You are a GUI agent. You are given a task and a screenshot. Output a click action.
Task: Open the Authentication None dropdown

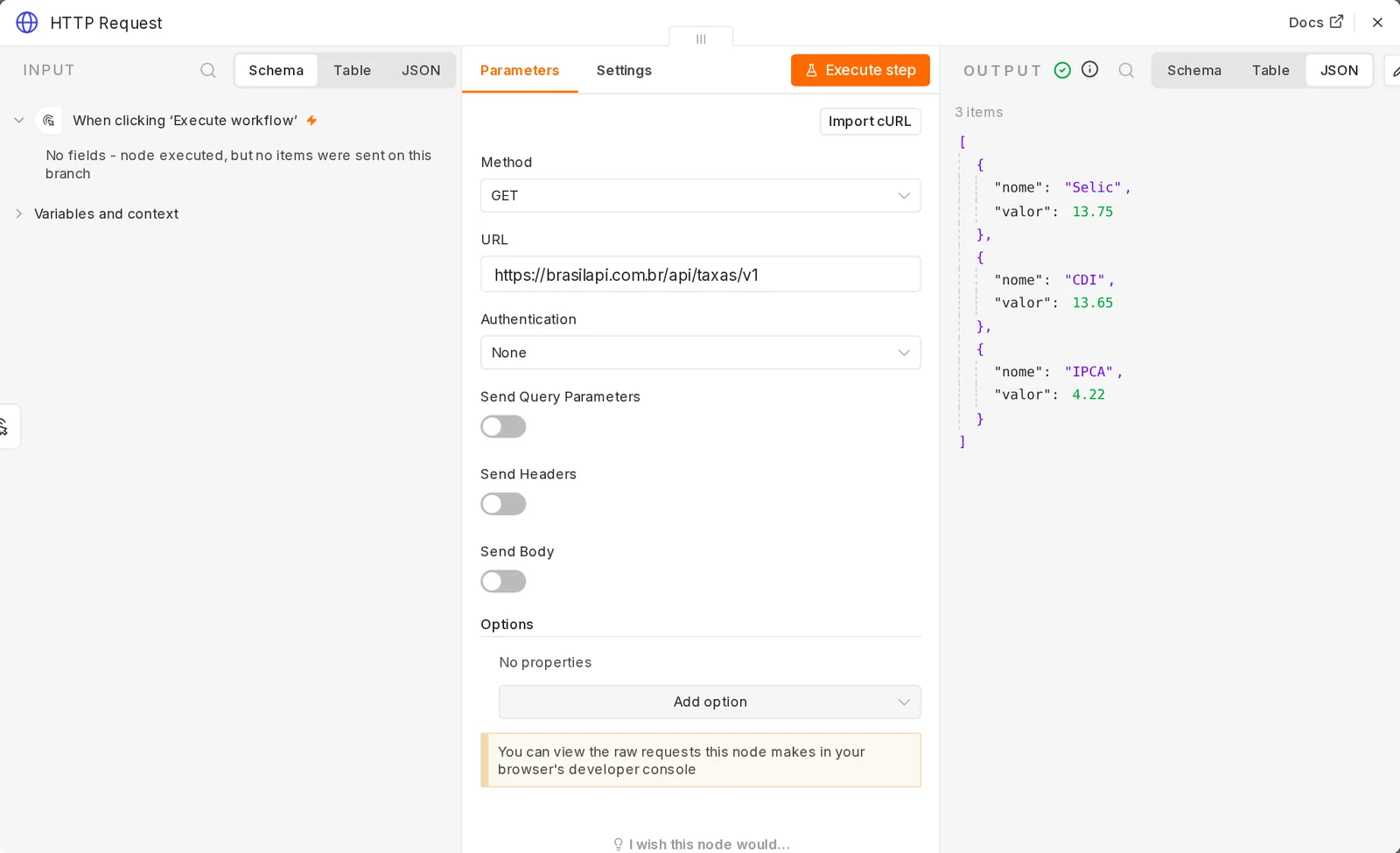[x=700, y=353]
